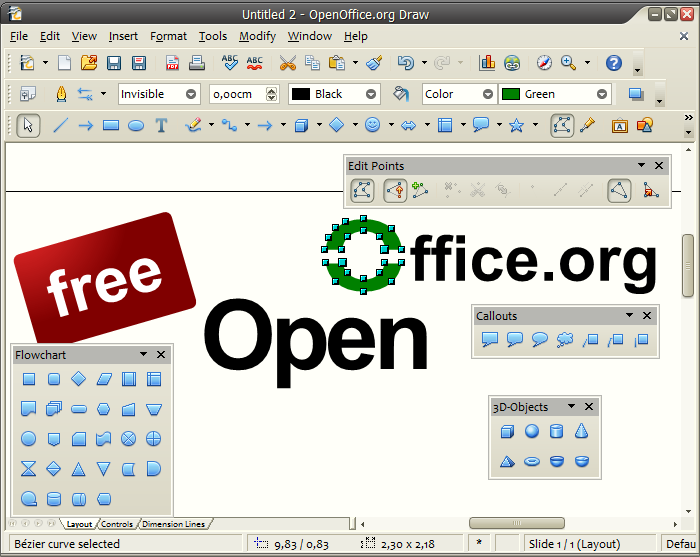The image size is (700, 557).
Task: Select the Flowchart Decision diamond shape
Action: [79, 379]
